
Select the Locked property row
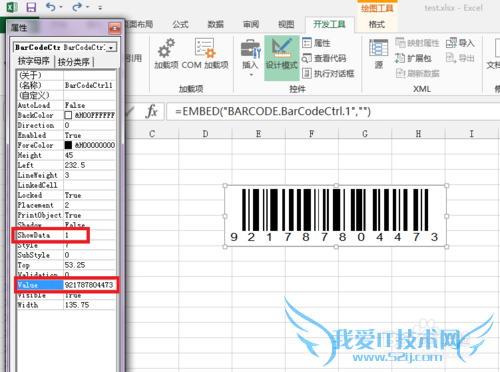pyautogui.click(x=66, y=195)
